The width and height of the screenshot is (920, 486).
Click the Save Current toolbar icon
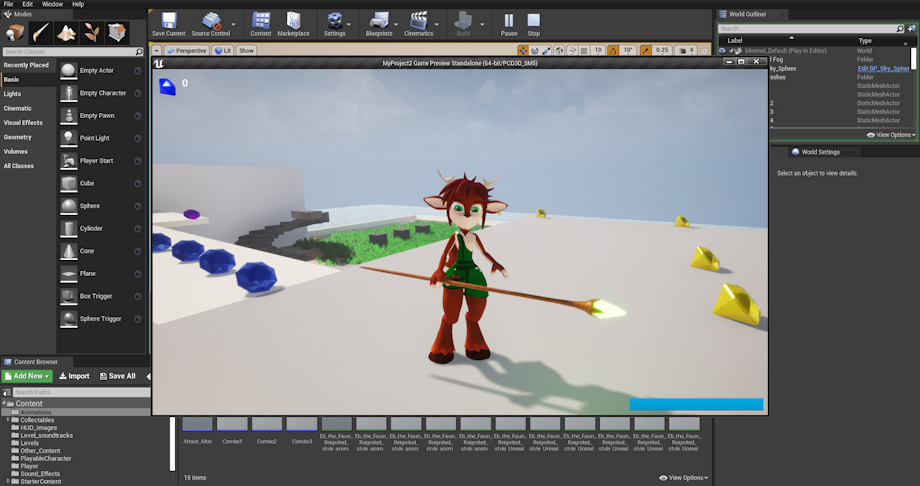point(168,24)
